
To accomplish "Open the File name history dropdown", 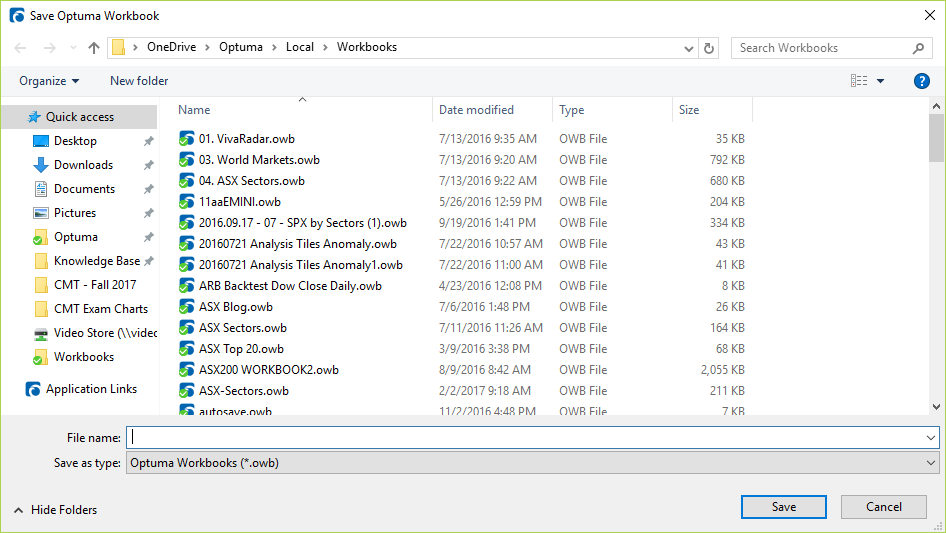I will tap(931, 438).
